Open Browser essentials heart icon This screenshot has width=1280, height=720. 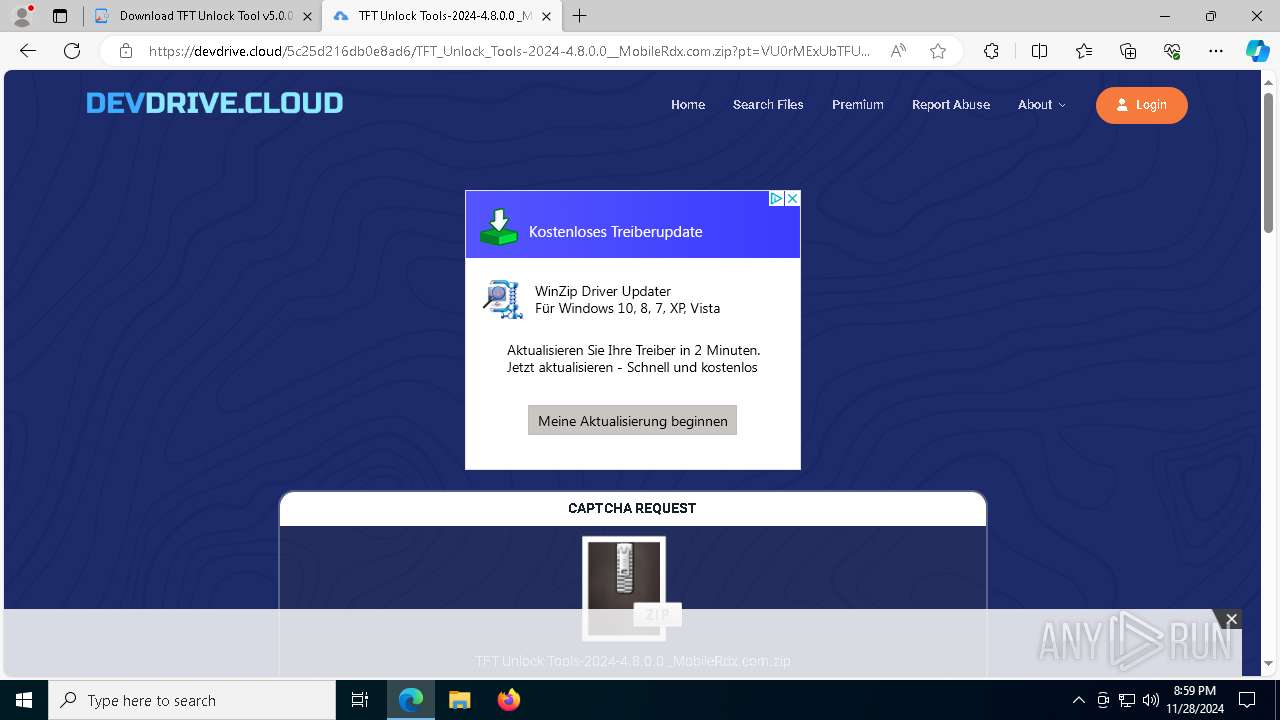click(1172, 51)
